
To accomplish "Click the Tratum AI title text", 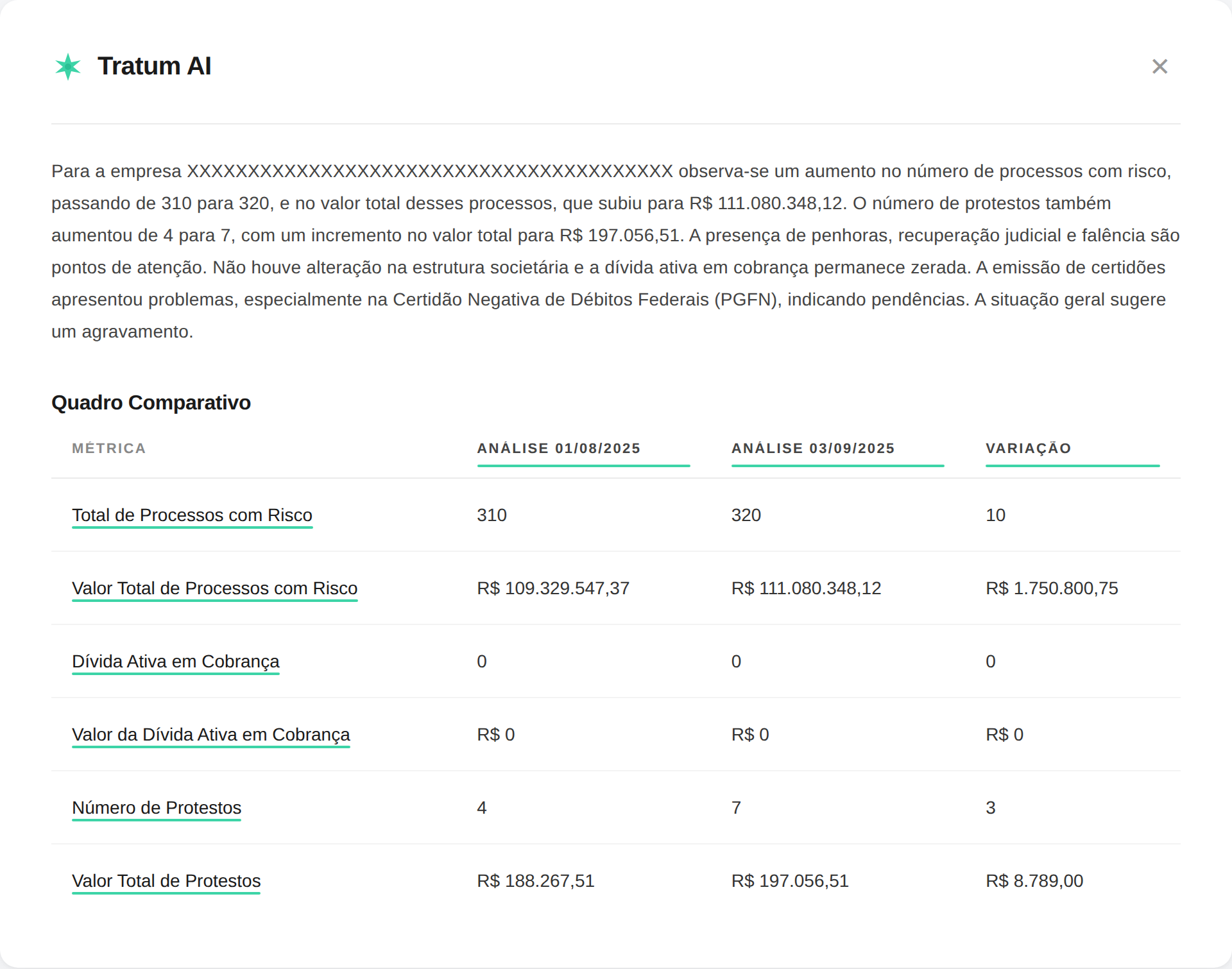I will coord(154,66).
